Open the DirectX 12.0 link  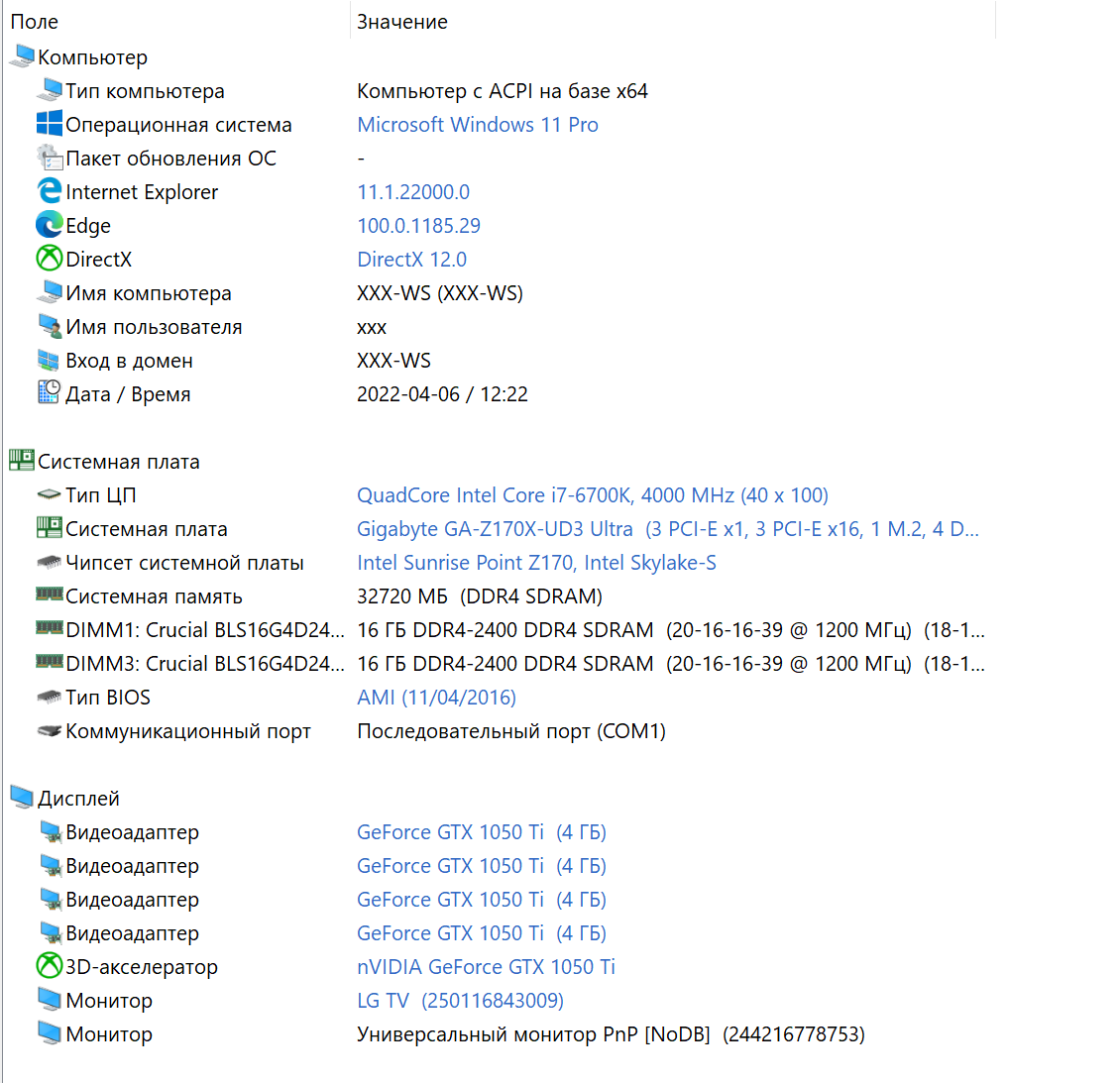(x=411, y=260)
